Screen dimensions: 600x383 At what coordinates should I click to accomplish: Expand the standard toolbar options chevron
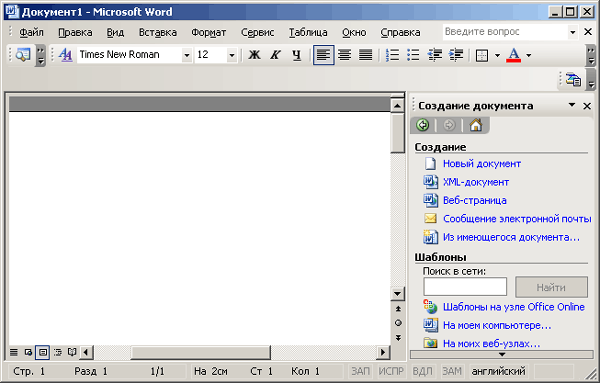[x=40, y=55]
